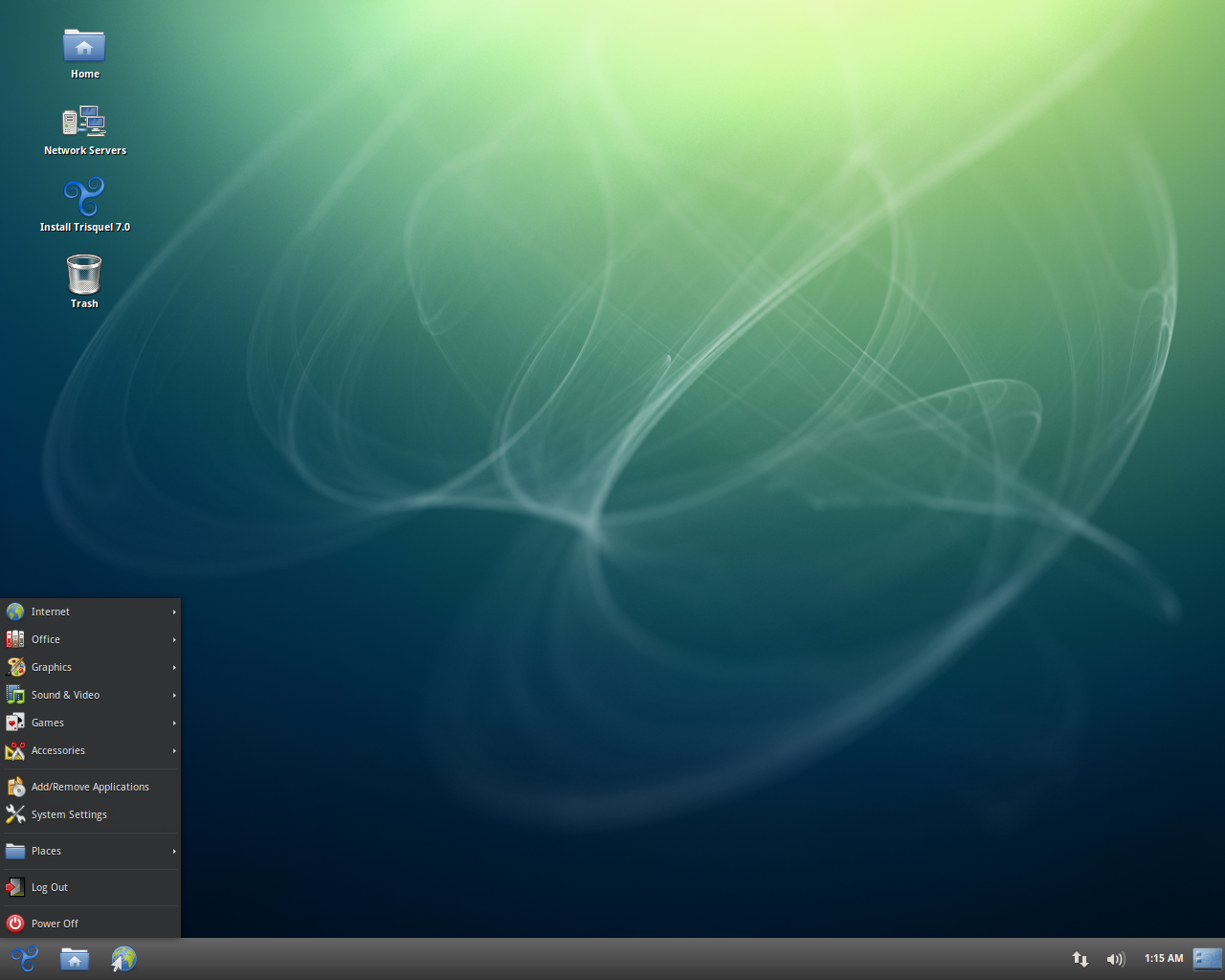The width and height of the screenshot is (1225, 980).
Task: Open the Graphics menu category
Action: pyautogui.click(x=91, y=667)
